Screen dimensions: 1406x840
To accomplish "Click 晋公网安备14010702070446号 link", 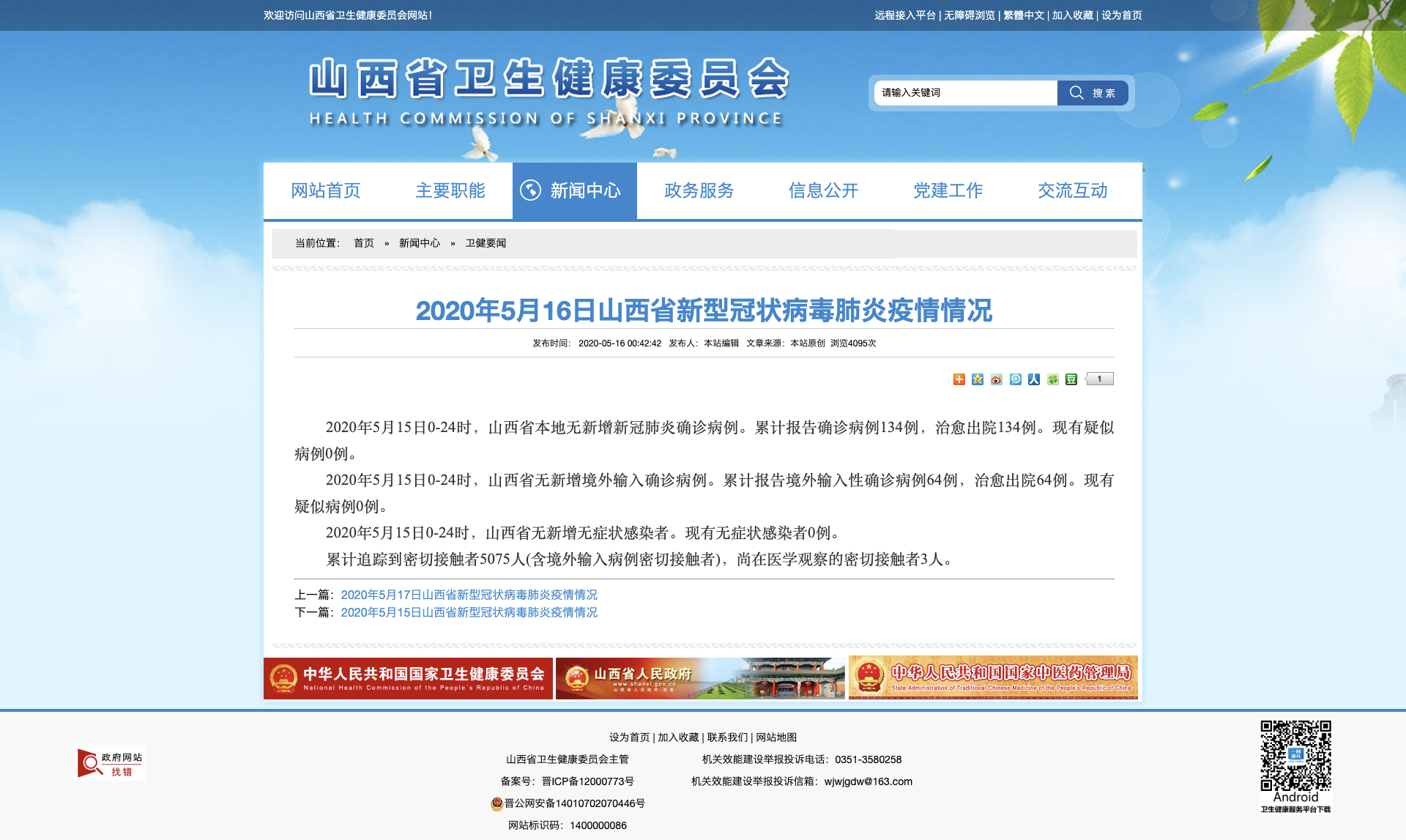I will tap(575, 803).
